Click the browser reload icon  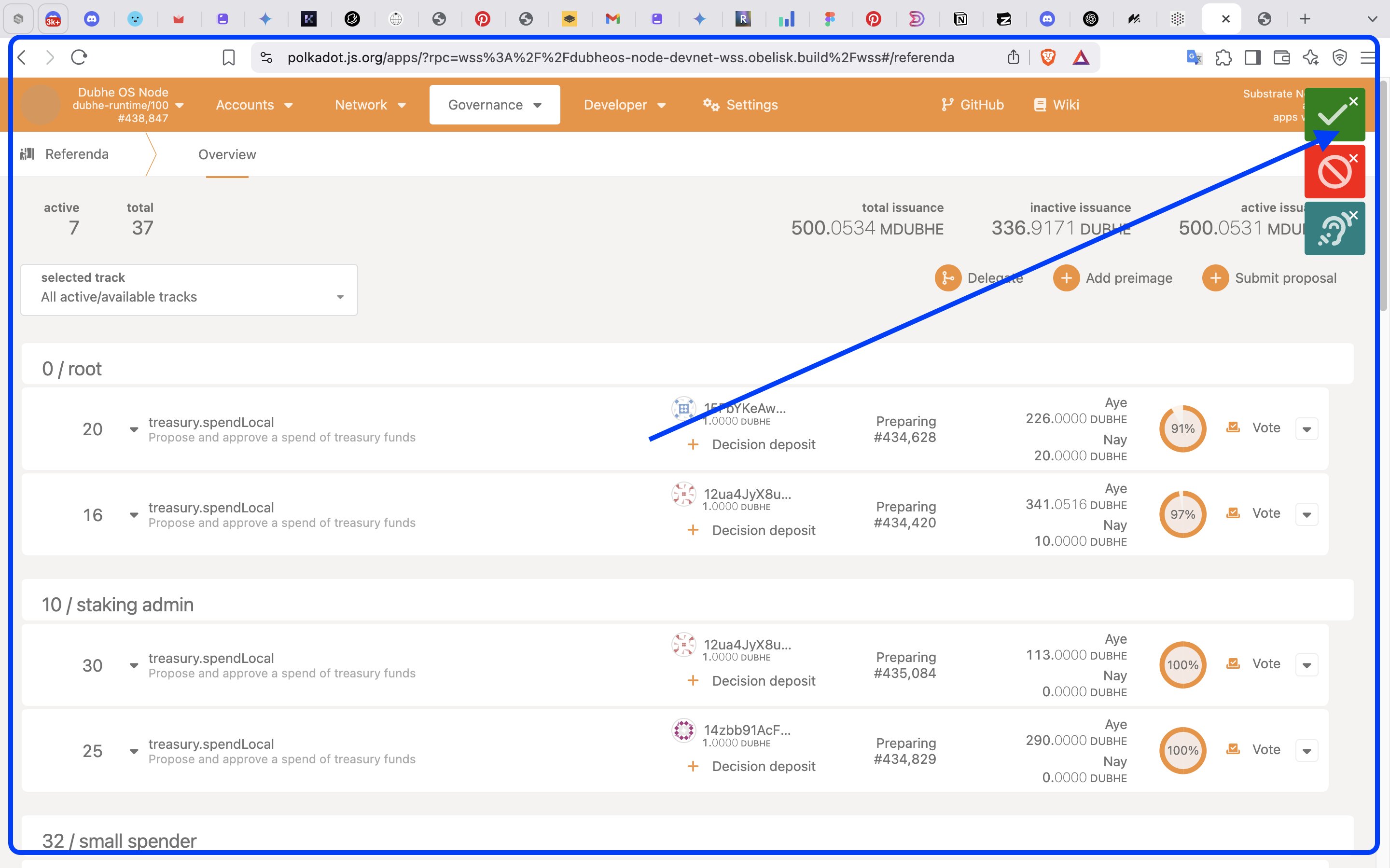point(79,57)
